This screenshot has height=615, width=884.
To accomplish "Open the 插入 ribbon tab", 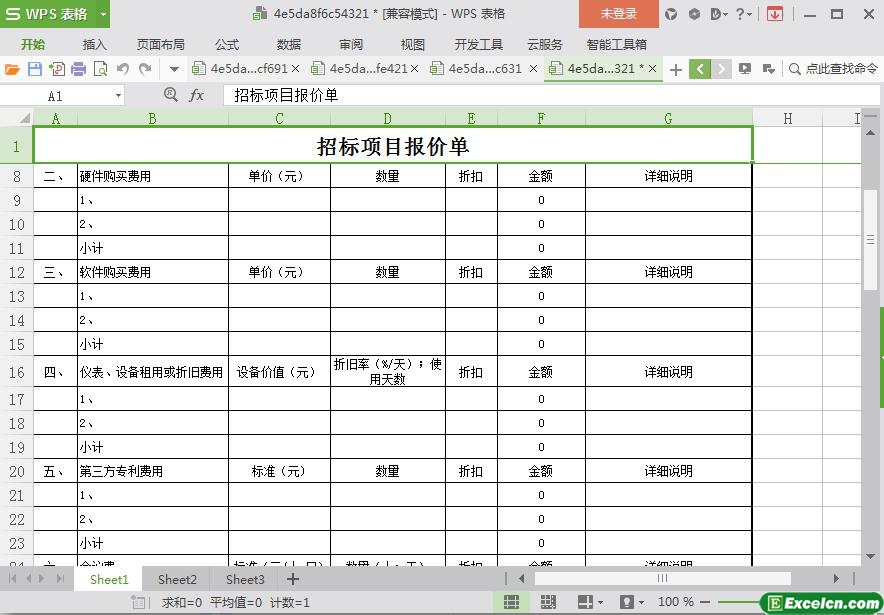I will (94, 44).
